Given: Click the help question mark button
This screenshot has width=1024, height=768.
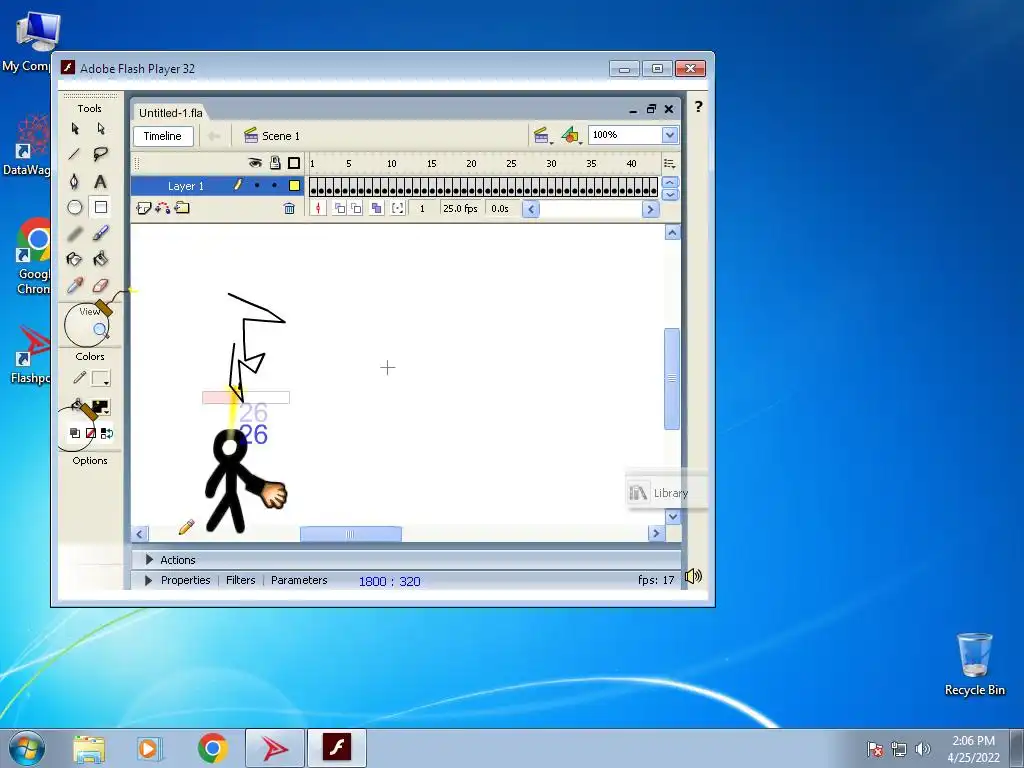Looking at the screenshot, I should (x=698, y=106).
